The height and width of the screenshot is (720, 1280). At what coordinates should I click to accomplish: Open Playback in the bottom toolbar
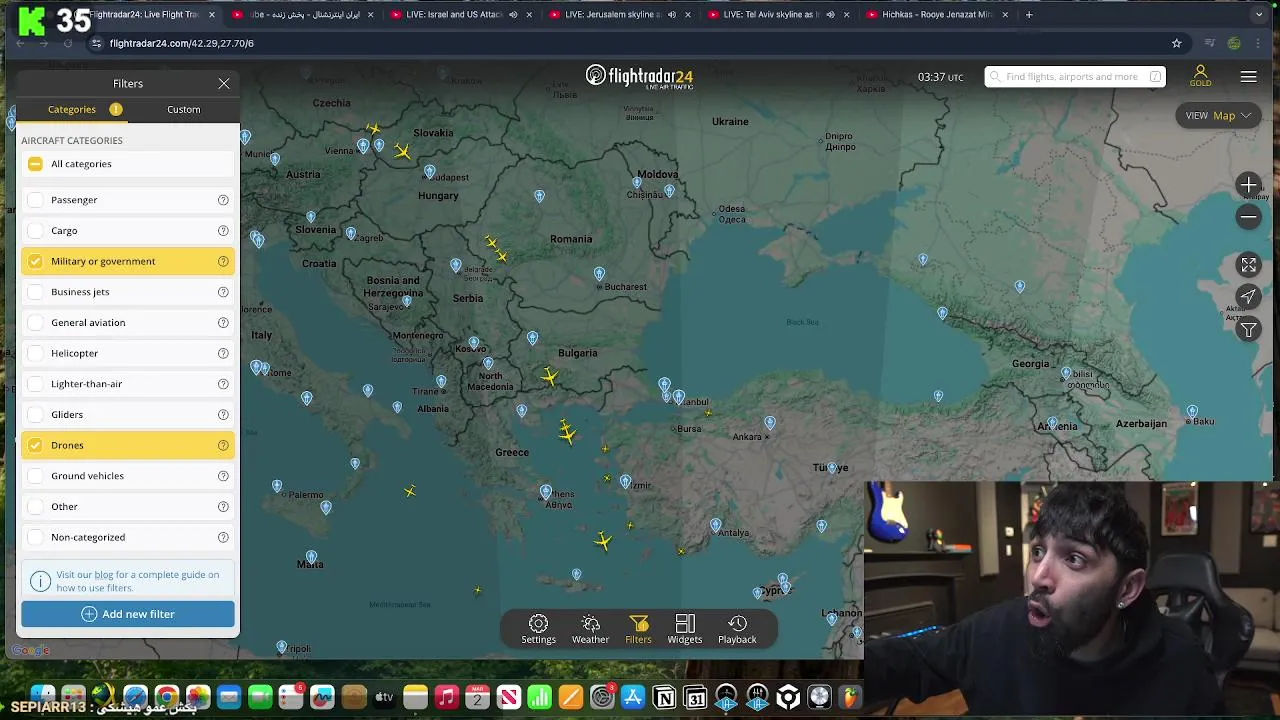coord(737,629)
